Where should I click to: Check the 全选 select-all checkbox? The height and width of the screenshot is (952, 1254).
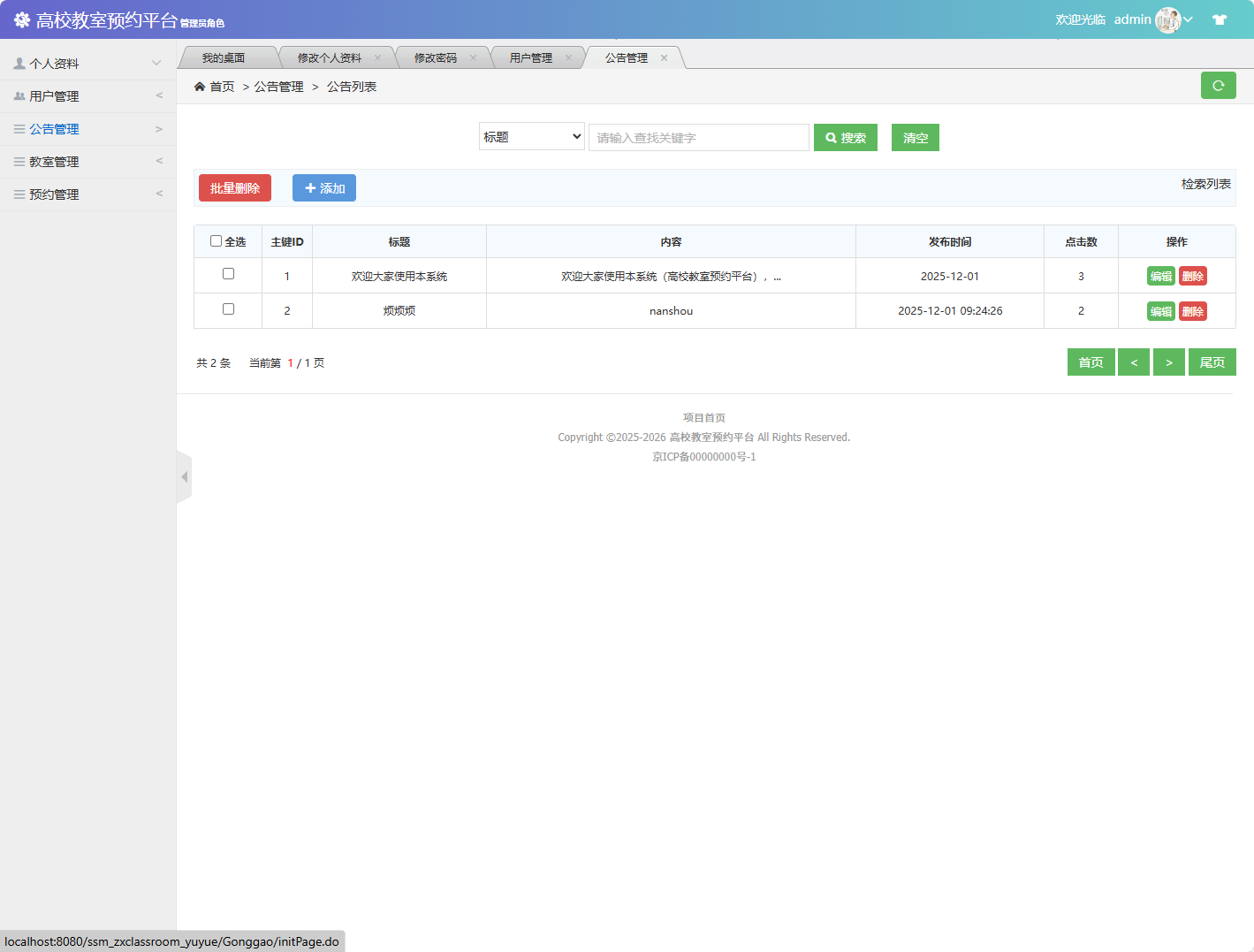[x=216, y=240]
